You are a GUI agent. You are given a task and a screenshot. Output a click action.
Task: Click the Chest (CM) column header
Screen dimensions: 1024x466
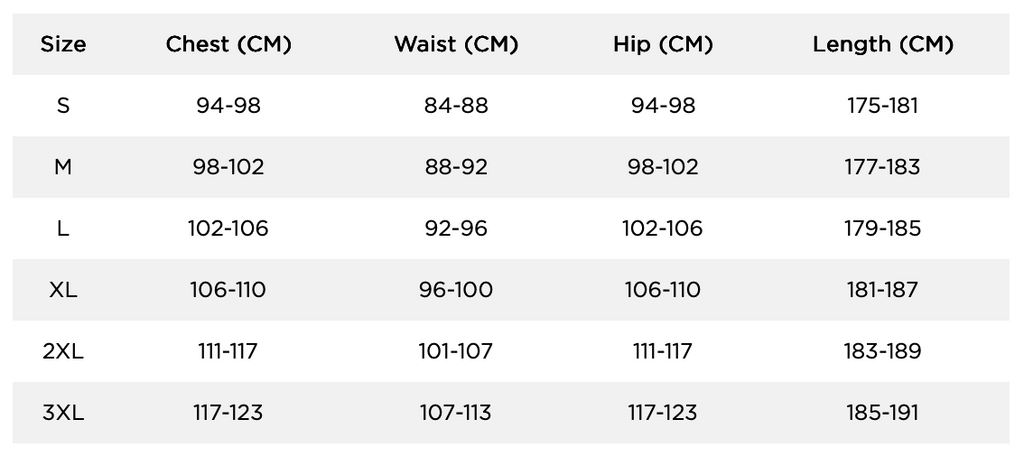point(229,44)
